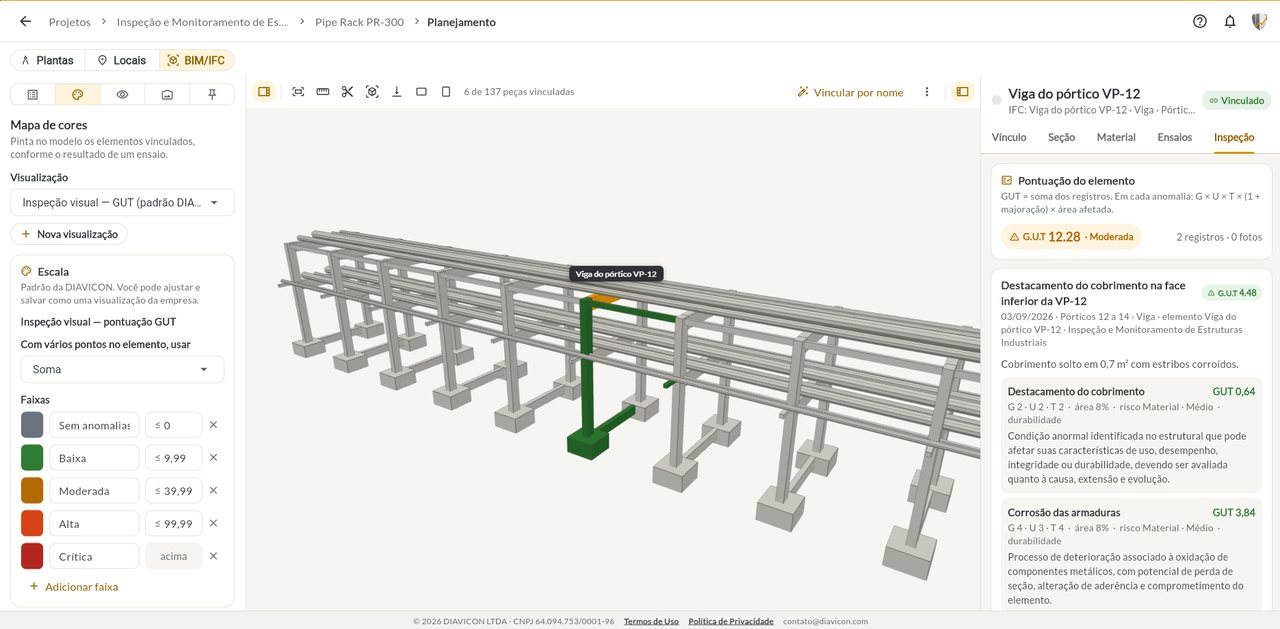
Task: Click Adicionar faixa
Action: [73, 587]
